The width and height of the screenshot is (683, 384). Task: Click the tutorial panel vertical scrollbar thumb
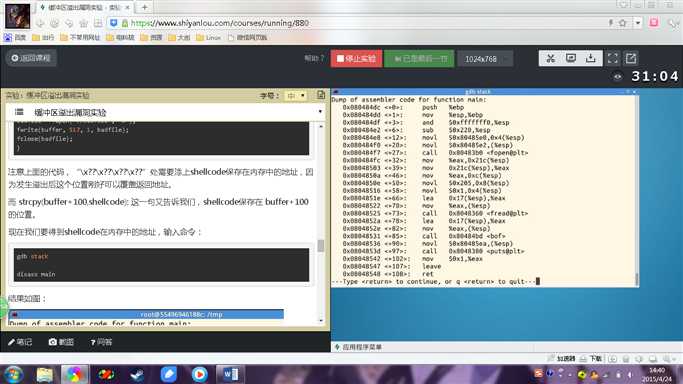(321, 246)
